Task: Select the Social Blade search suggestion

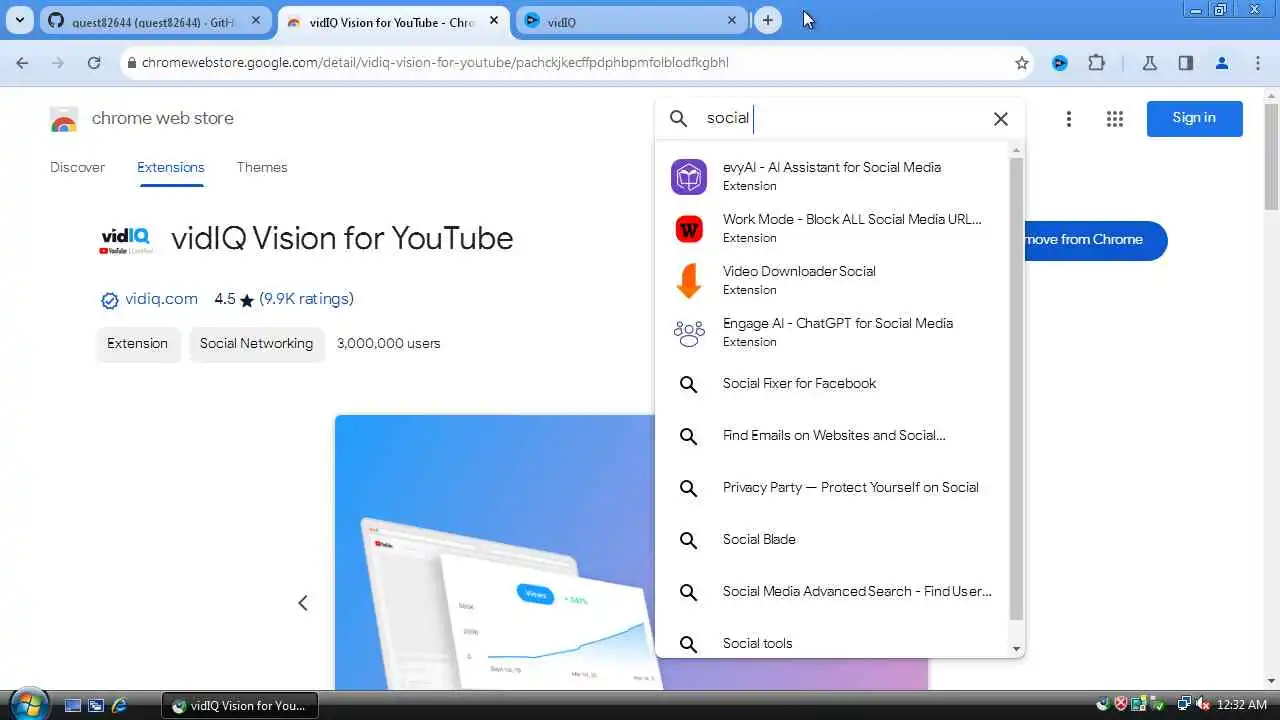Action: coord(832,540)
